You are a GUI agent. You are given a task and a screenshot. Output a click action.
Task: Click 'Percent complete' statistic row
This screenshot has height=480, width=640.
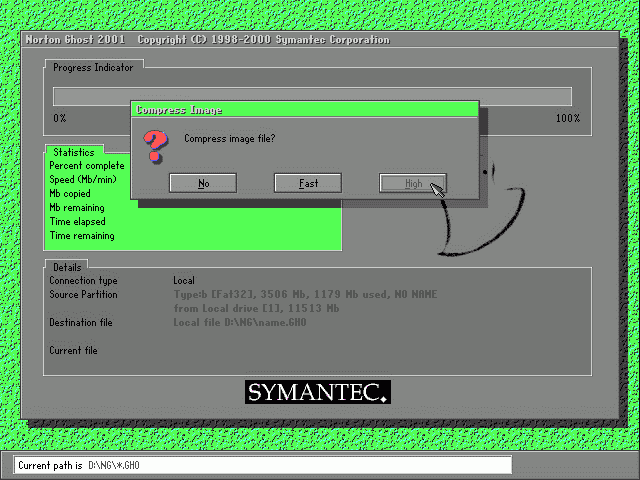click(87, 165)
